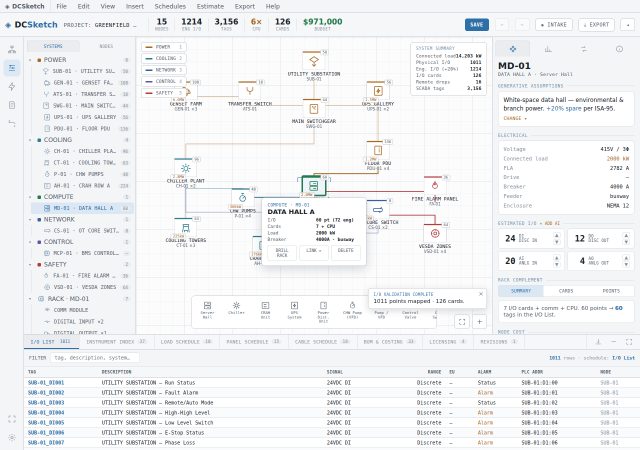Viewport: 640px width, 450px height.
Task: Select UPS Gallery node on canvas
Action: coord(378,91)
